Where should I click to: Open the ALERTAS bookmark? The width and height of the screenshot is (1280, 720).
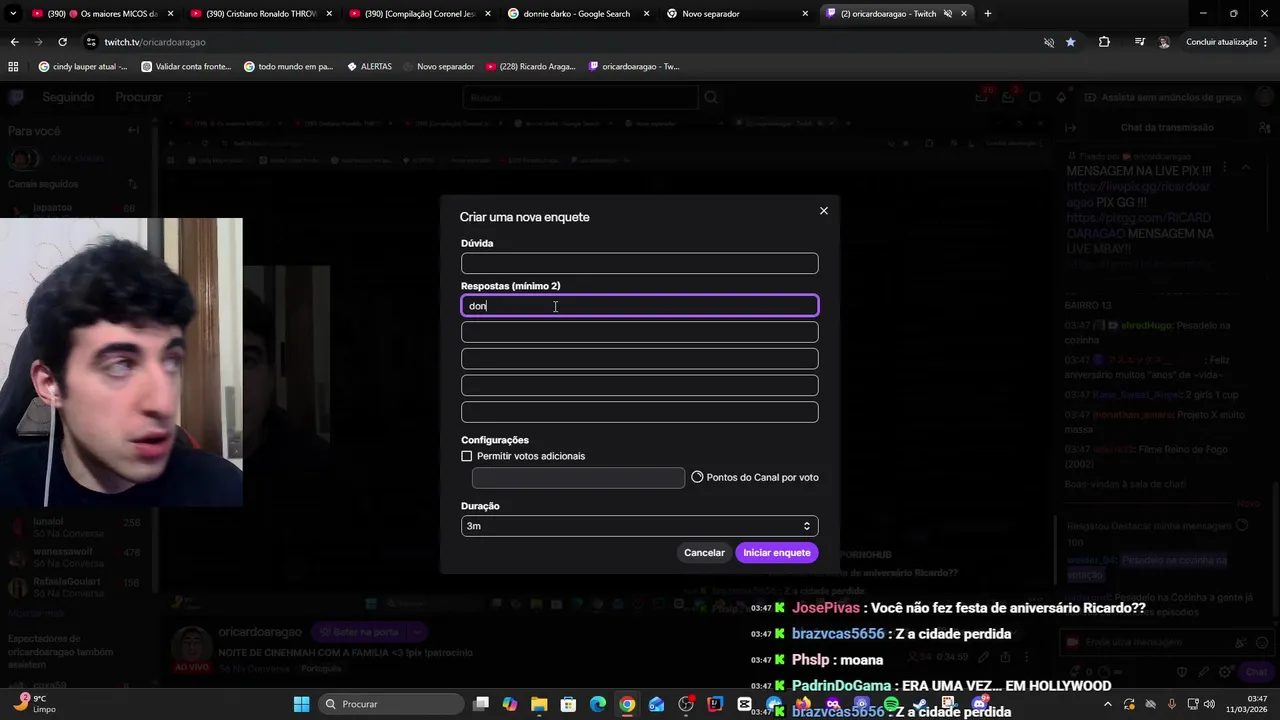coord(369,67)
